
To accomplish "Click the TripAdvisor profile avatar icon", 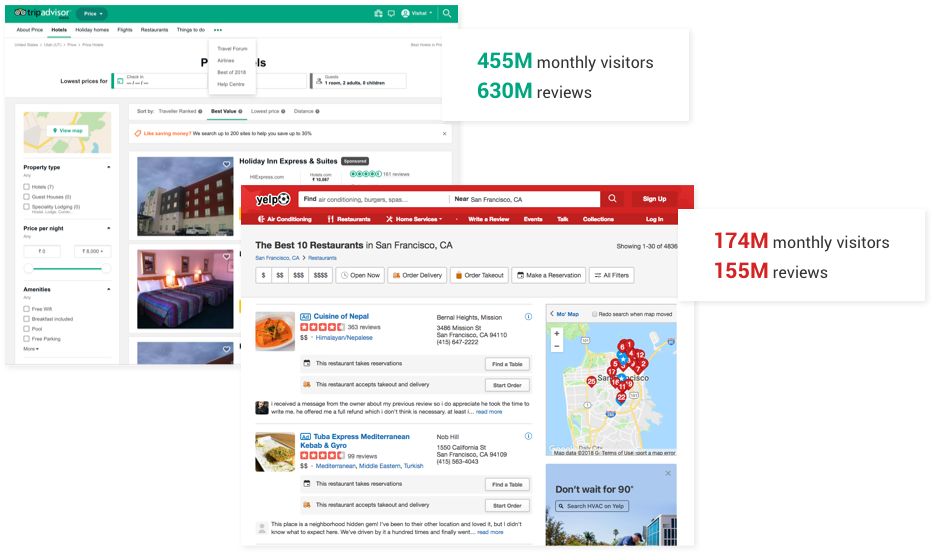I will click(405, 13).
